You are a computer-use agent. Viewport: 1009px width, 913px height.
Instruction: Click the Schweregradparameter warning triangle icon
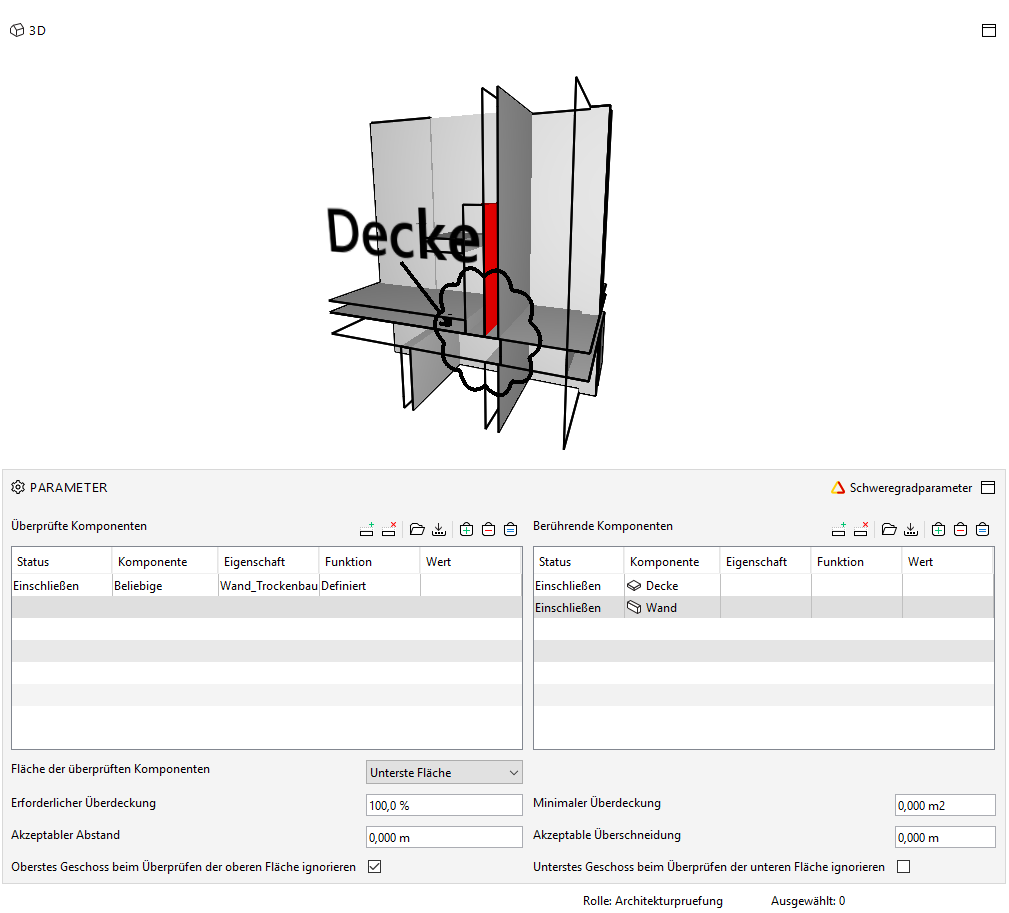click(x=838, y=488)
